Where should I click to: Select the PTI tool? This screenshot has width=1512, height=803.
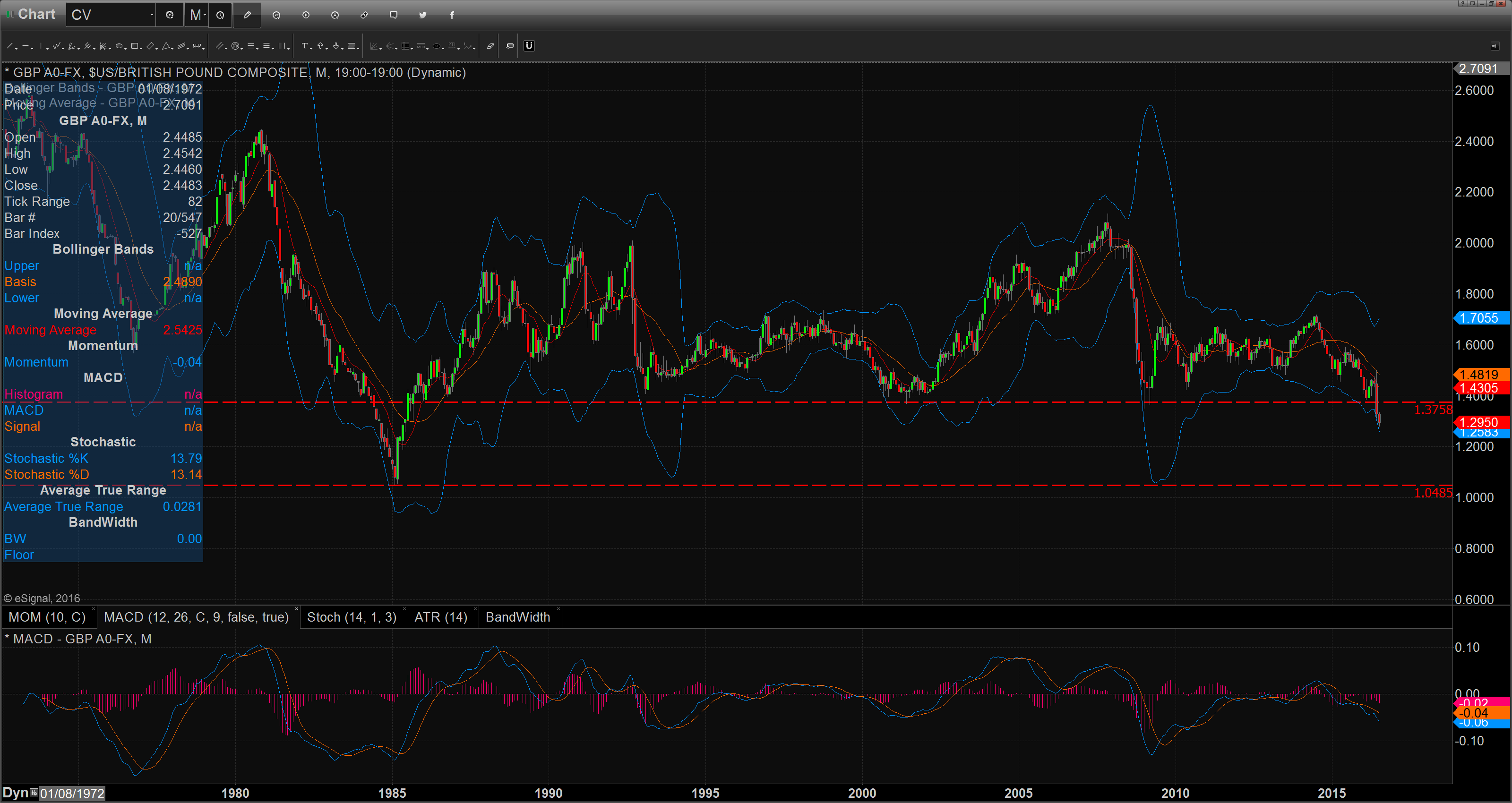[452, 46]
